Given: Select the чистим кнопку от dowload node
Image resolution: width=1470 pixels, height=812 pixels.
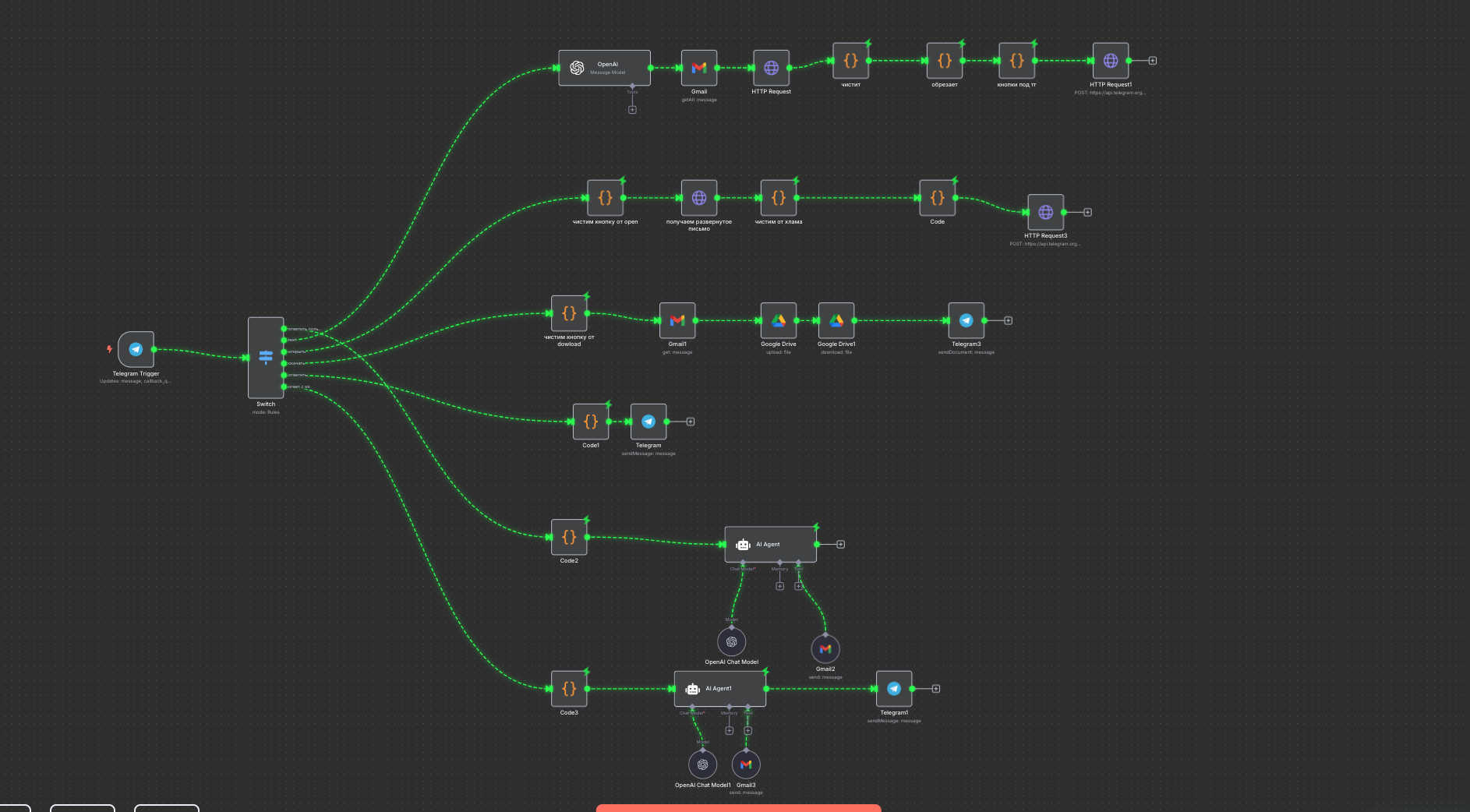Looking at the screenshot, I should point(569,313).
